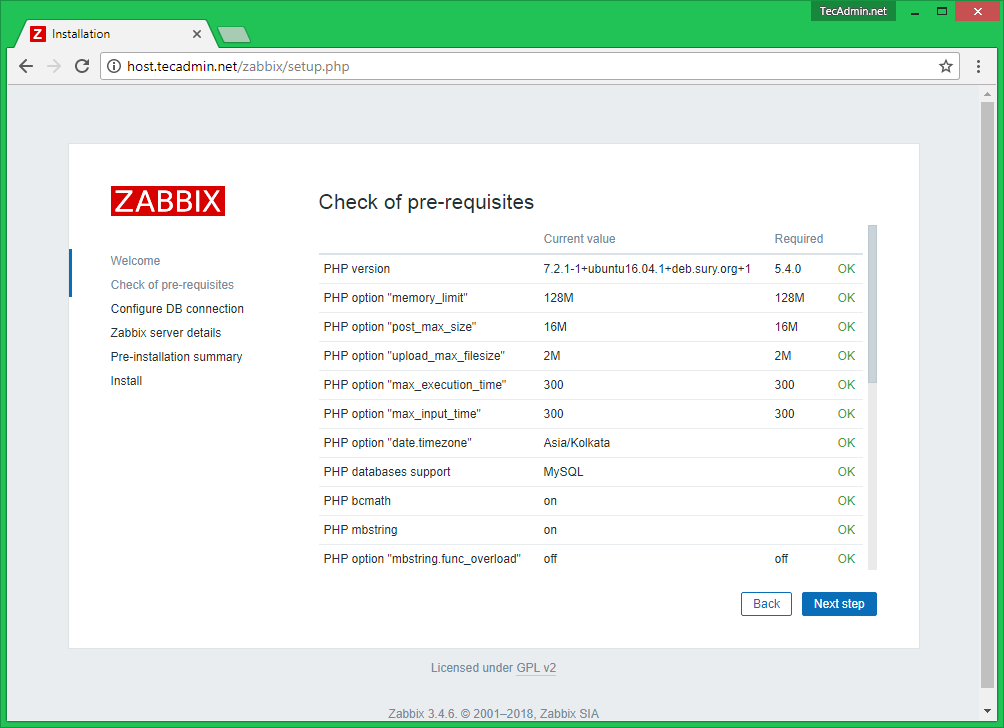Select Welcome step in sidebar

point(135,261)
